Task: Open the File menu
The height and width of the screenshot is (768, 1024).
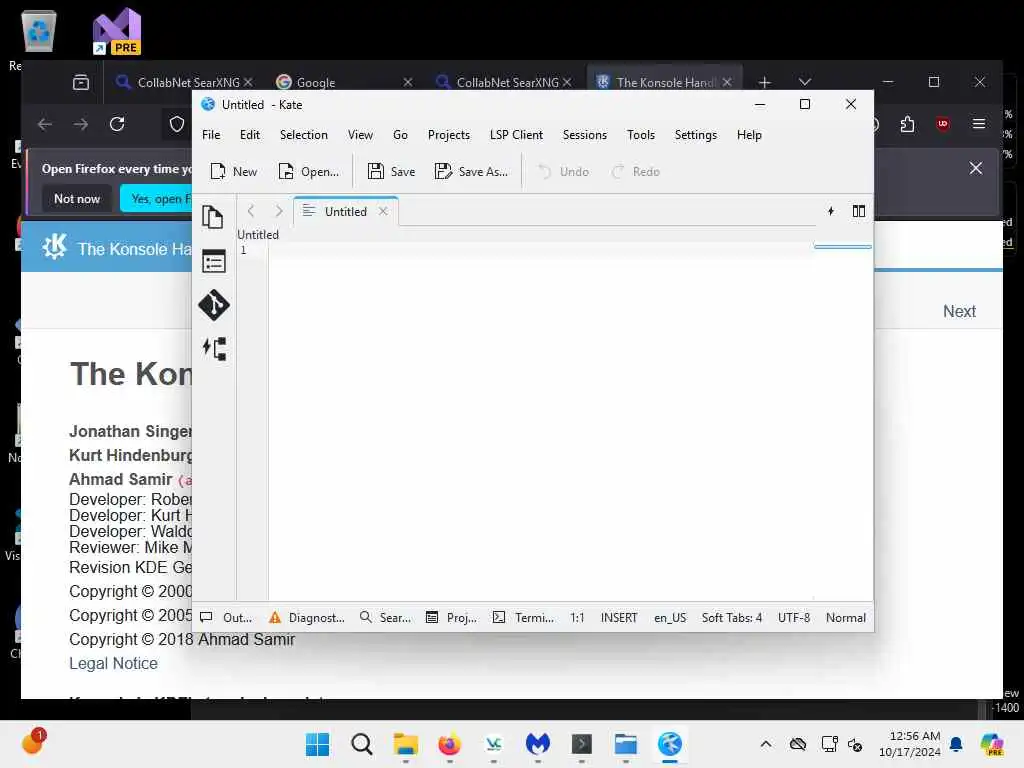Action: coord(211,135)
